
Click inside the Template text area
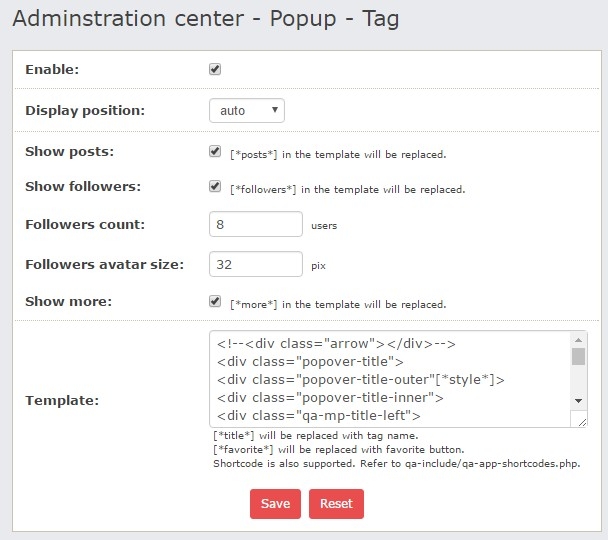pyautogui.click(x=390, y=379)
